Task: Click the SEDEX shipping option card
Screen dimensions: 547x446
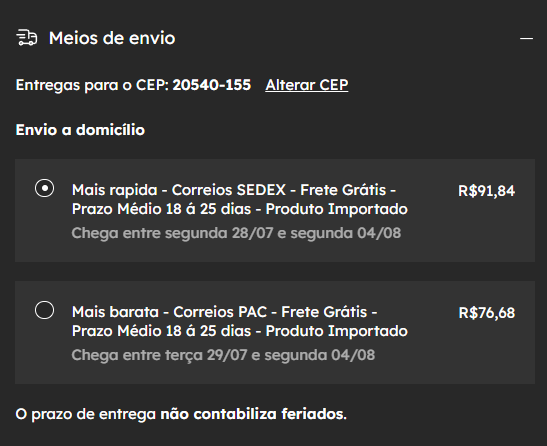Action: coord(275,210)
